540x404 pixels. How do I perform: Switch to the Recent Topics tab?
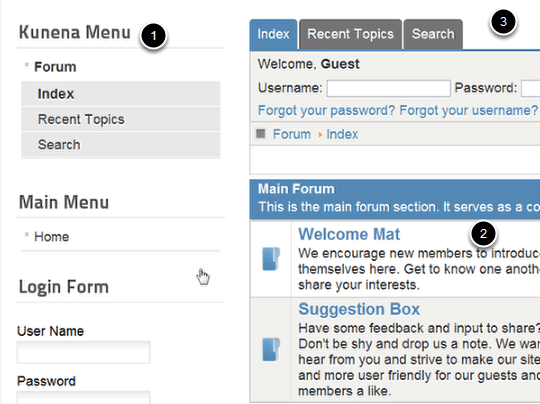pyautogui.click(x=350, y=34)
